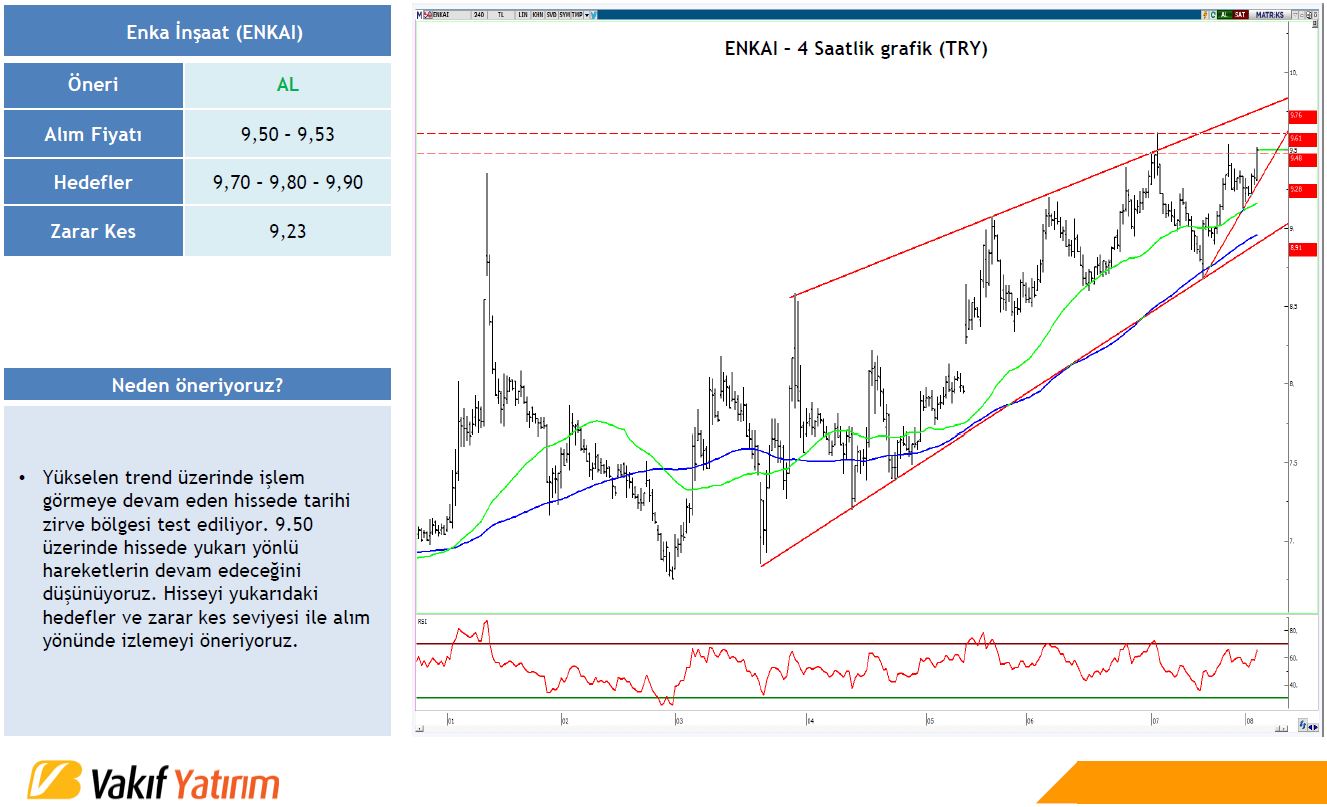Open the dropdown arrow after TMP
The image size is (1327, 807).
(587, 15)
